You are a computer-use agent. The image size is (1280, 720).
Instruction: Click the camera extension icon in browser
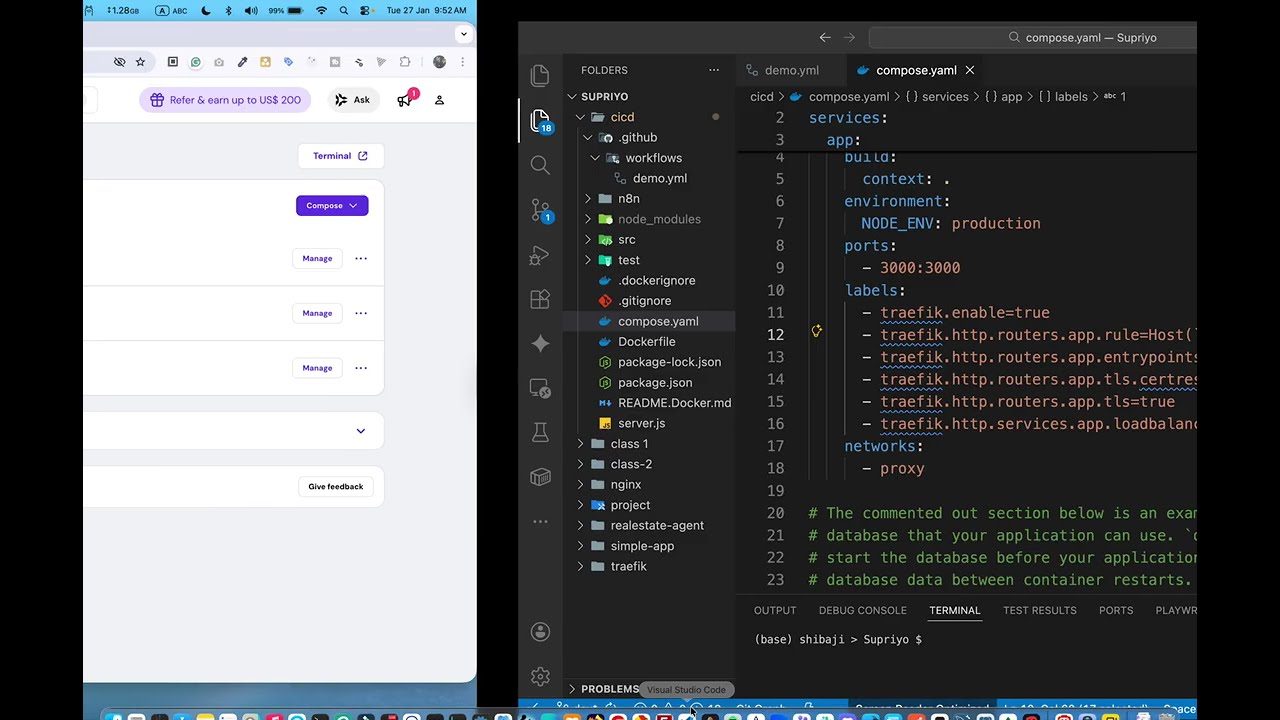219,62
